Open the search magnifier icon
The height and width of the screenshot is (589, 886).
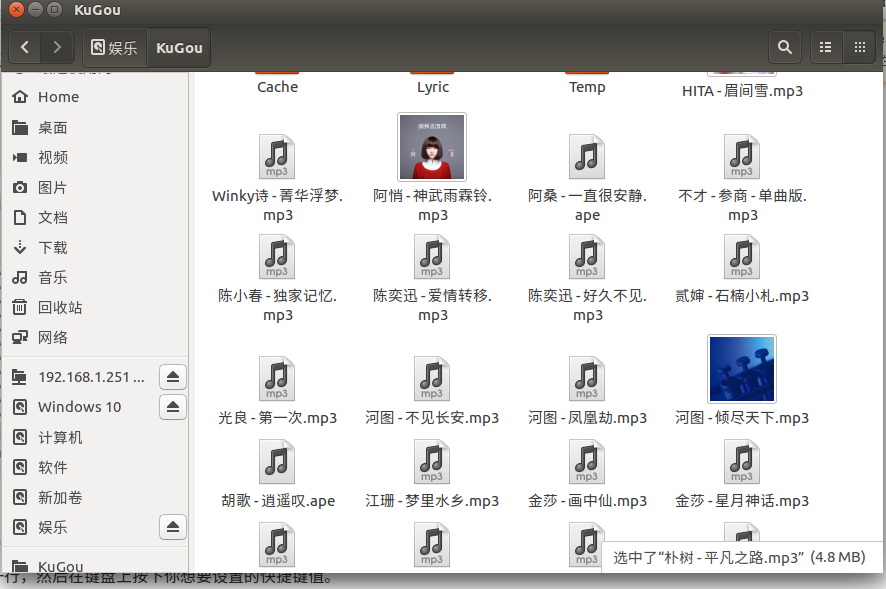(x=784, y=47)
